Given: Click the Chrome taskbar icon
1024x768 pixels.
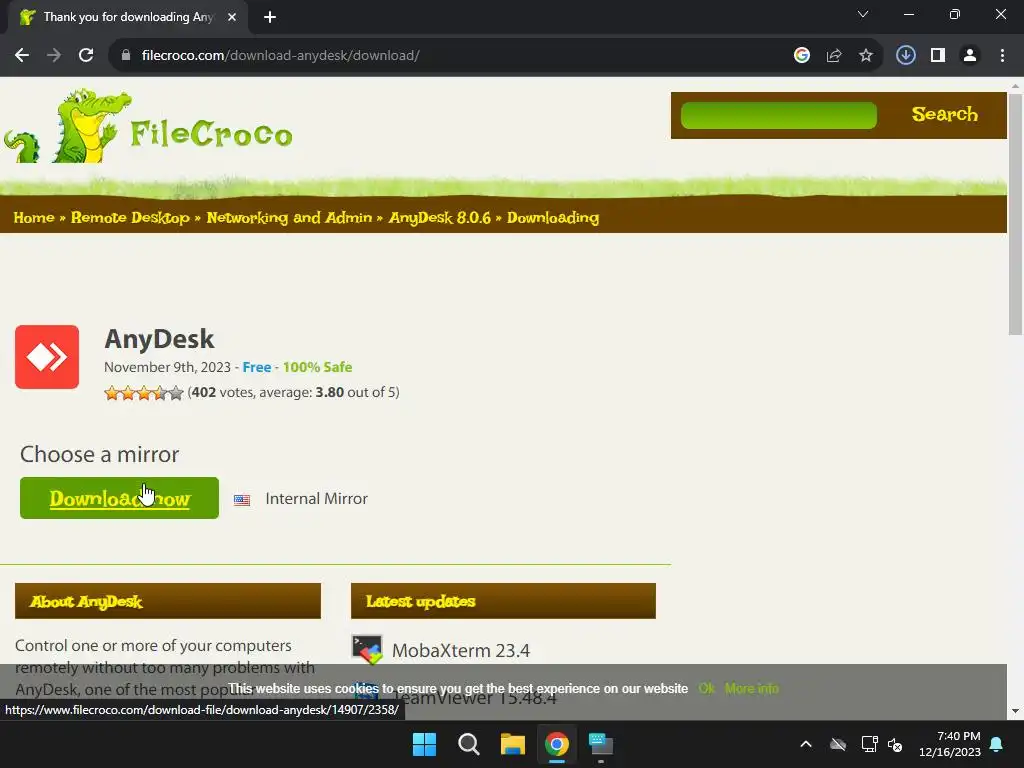Looking at the screenshot, I should (556, 744).
